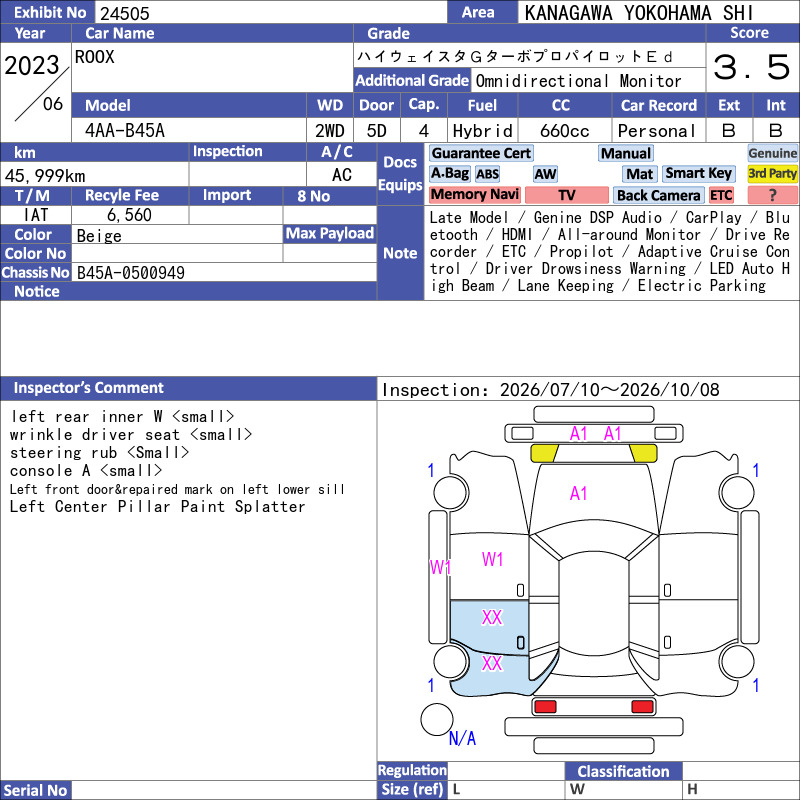Click color value Beige

click(x=99, y=236)
